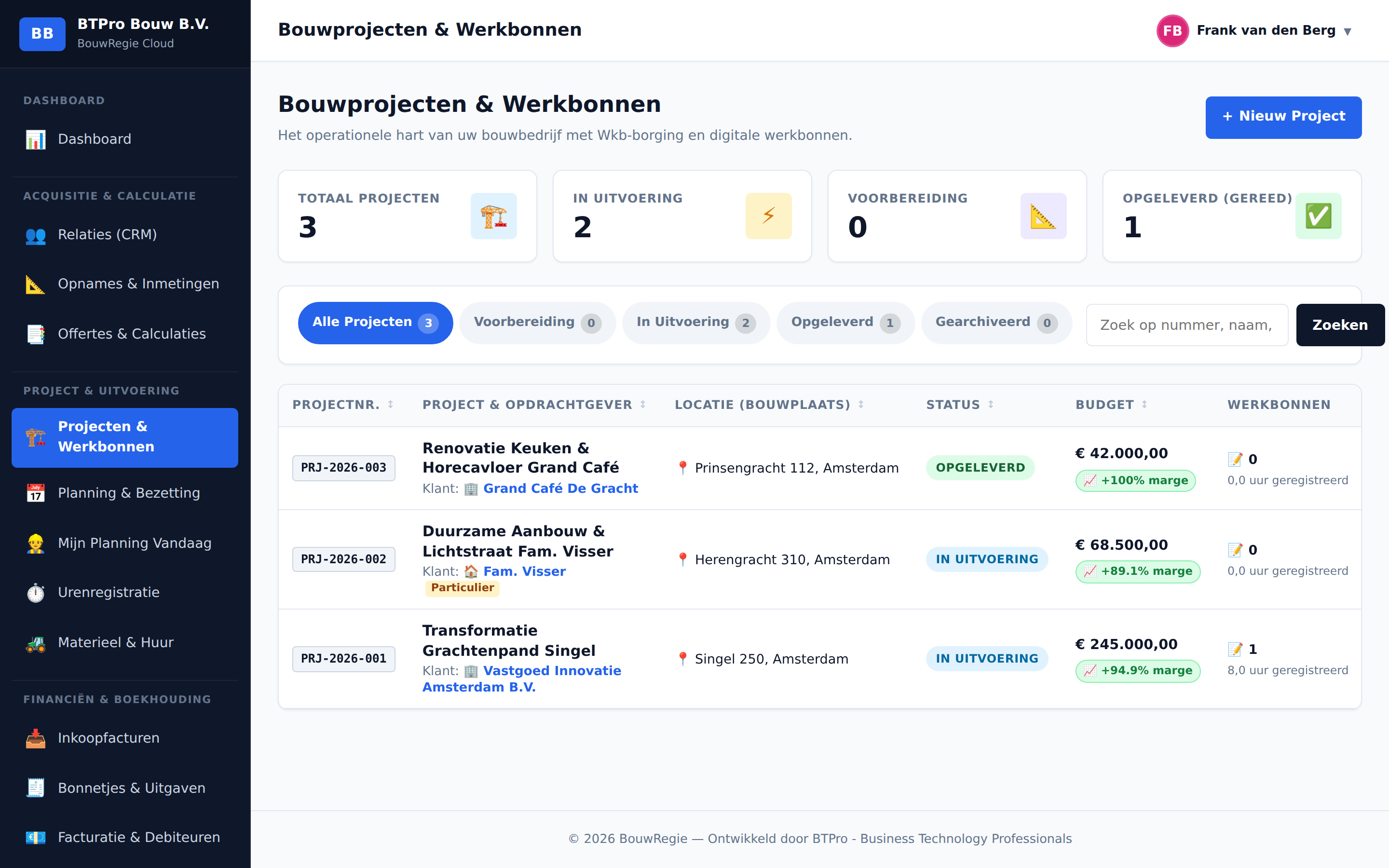This screenshot has width=1389, height=868.
Task: Click the crane icon in Totaal Projecten card
Action: tap(493, 216)
